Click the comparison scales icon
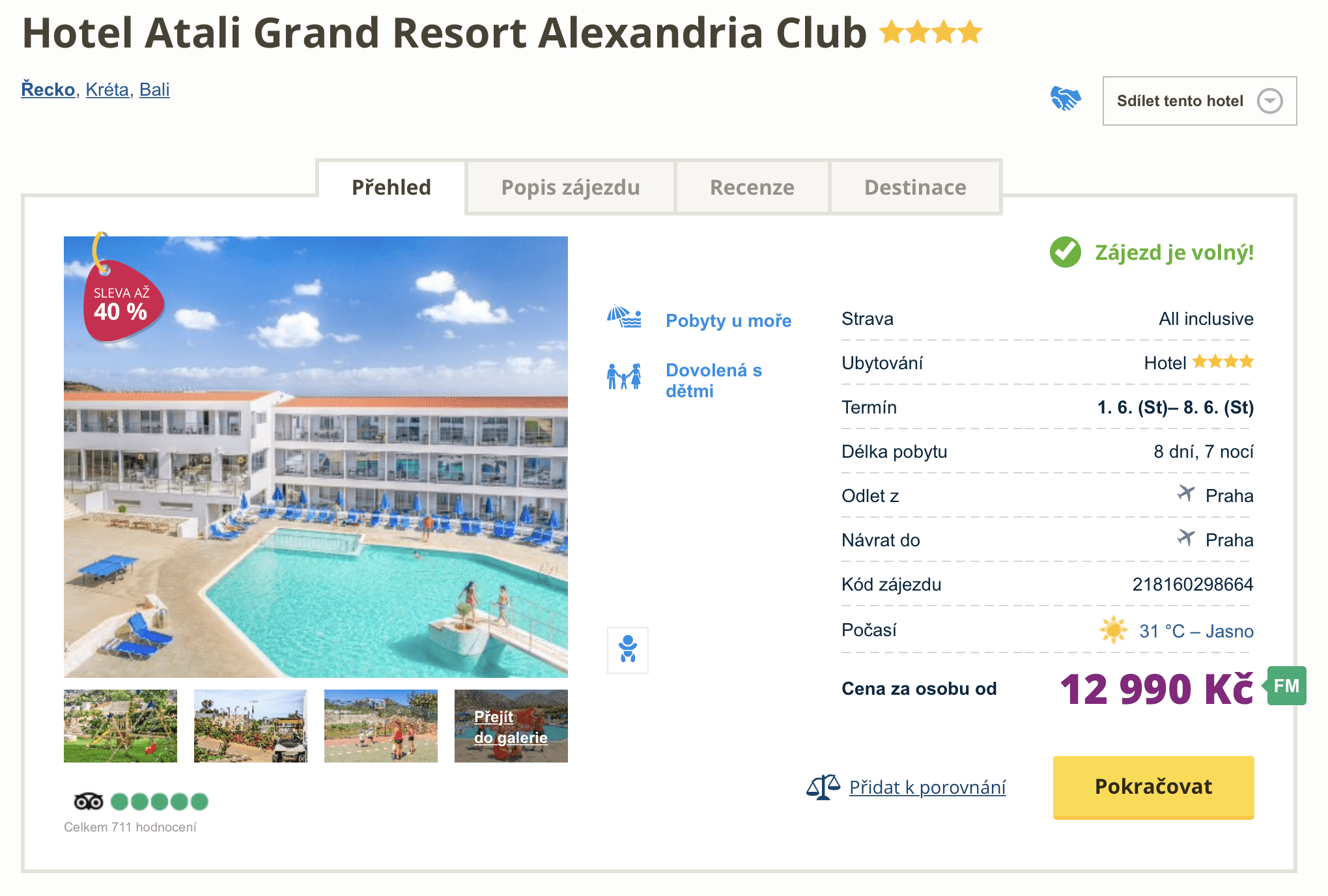1328x896 pixels. 823,787
